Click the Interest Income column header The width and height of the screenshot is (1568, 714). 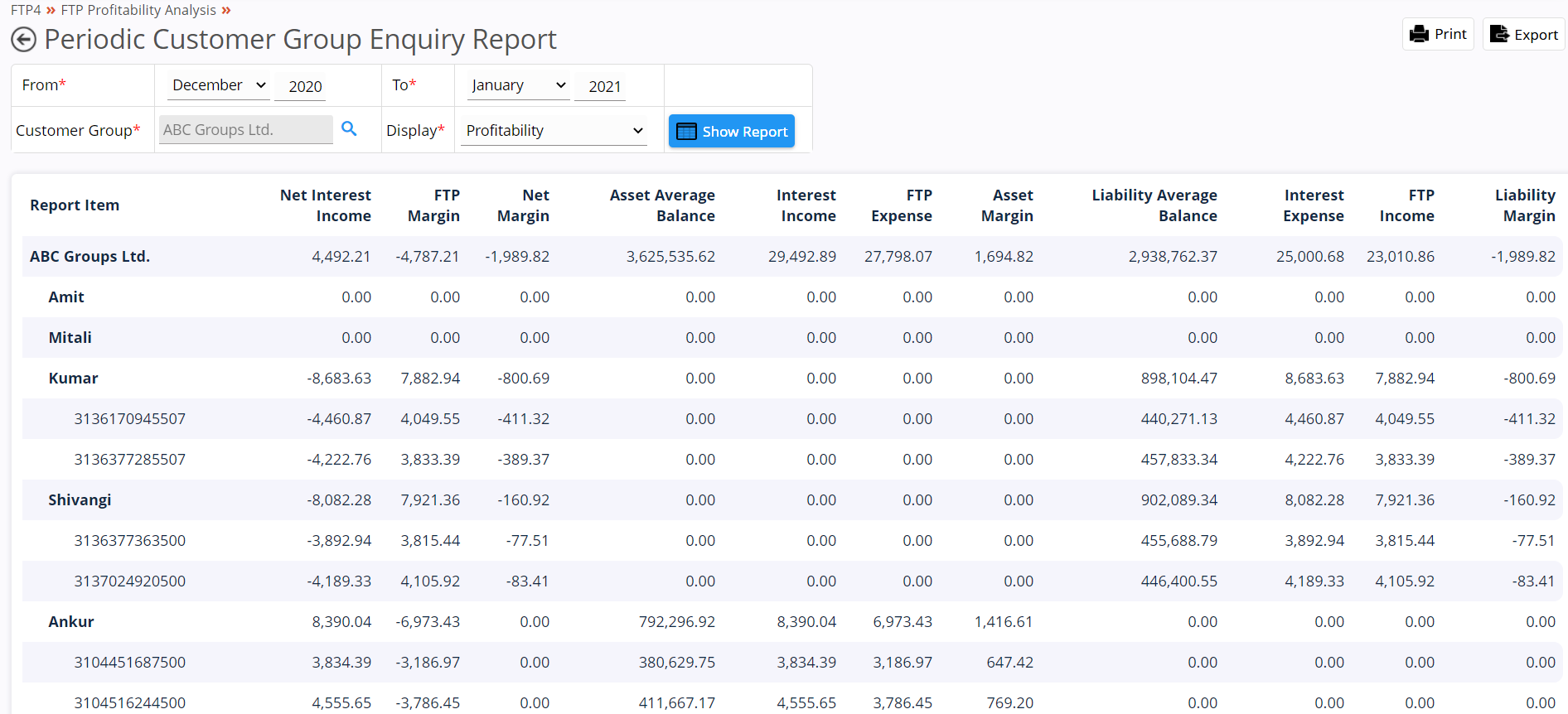click(x=806, y=205)
